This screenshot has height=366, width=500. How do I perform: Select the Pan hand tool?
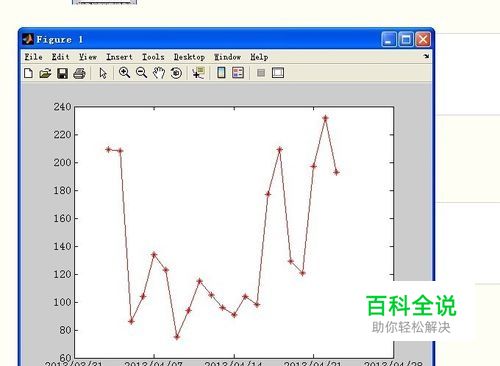coord(159,73)
